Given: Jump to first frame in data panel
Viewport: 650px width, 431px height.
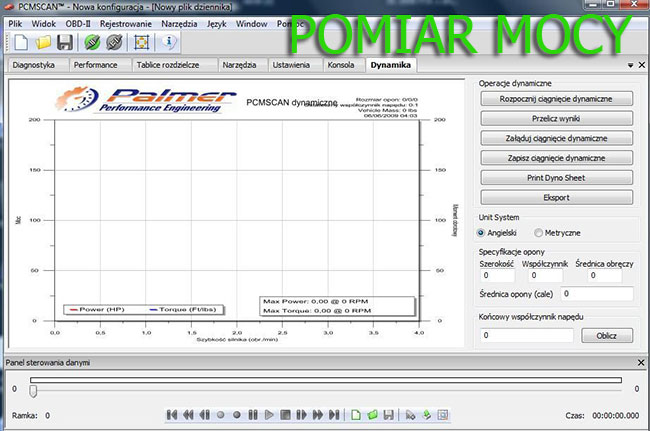Looking at the screenshot, I should pyautogui.click(x=172, y=415).
